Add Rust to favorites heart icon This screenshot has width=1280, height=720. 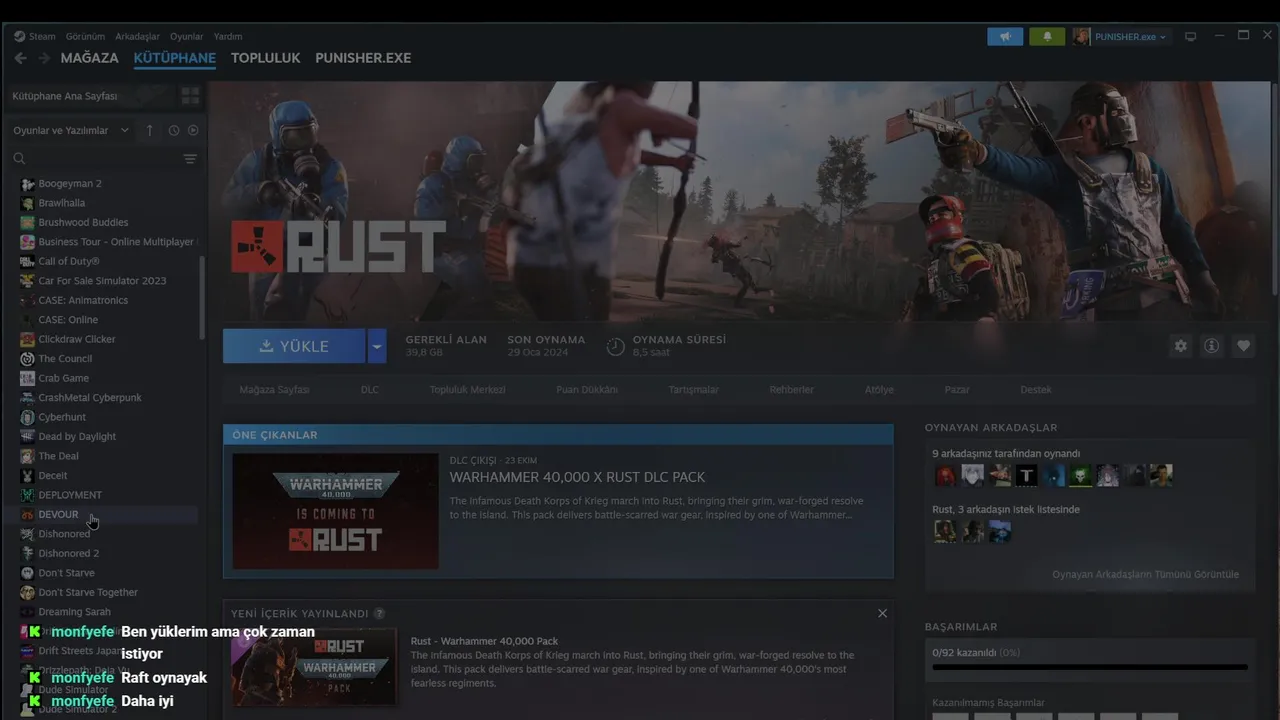(x=1243, y=346)
